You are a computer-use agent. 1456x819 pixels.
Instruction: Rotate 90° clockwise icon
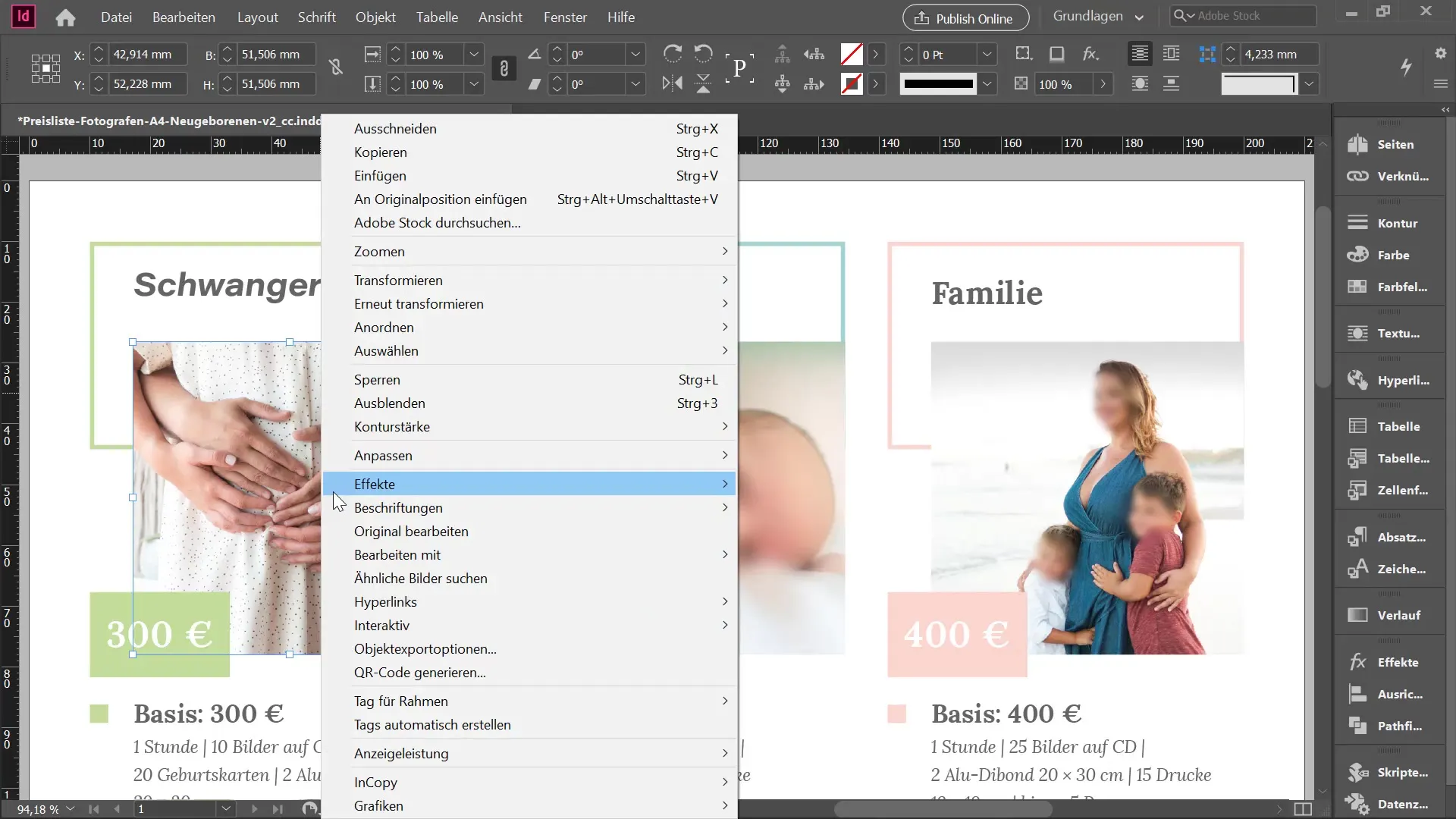pyautogui.click(x=672, y=54)
